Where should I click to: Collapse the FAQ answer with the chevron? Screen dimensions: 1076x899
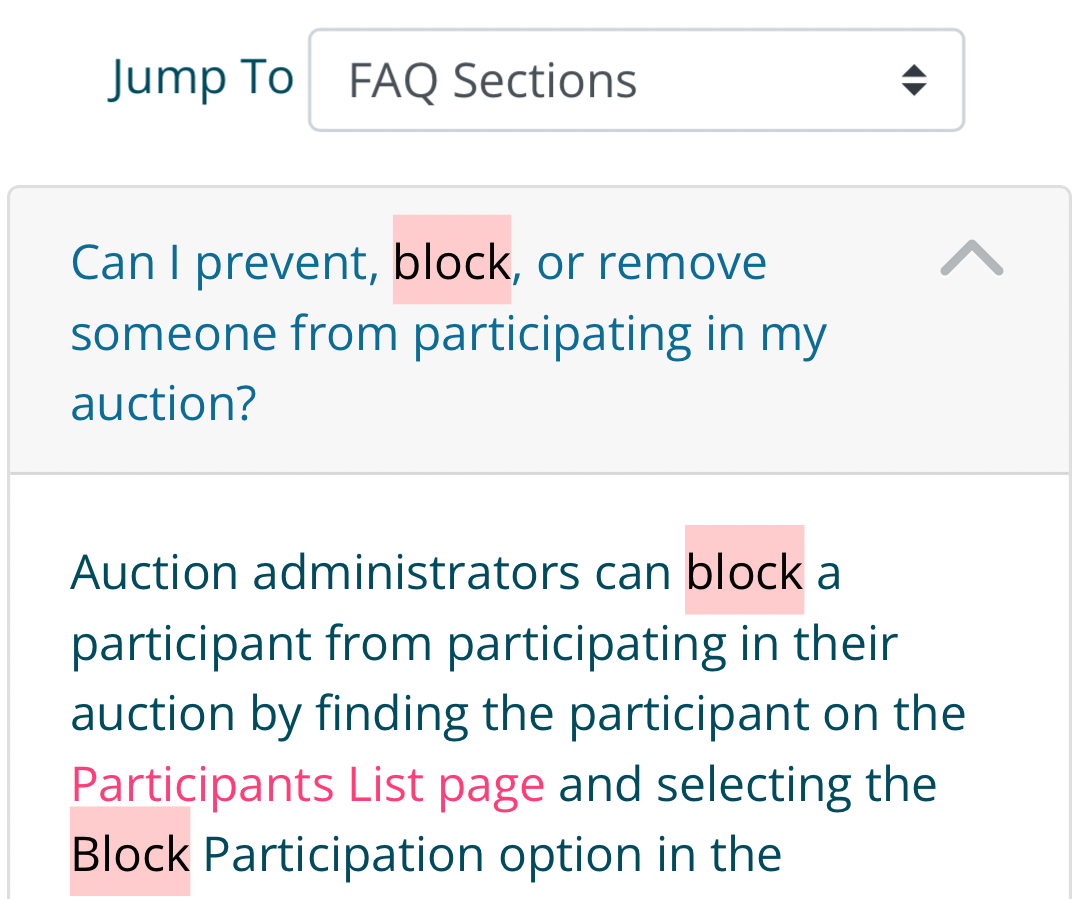point(971,260)
